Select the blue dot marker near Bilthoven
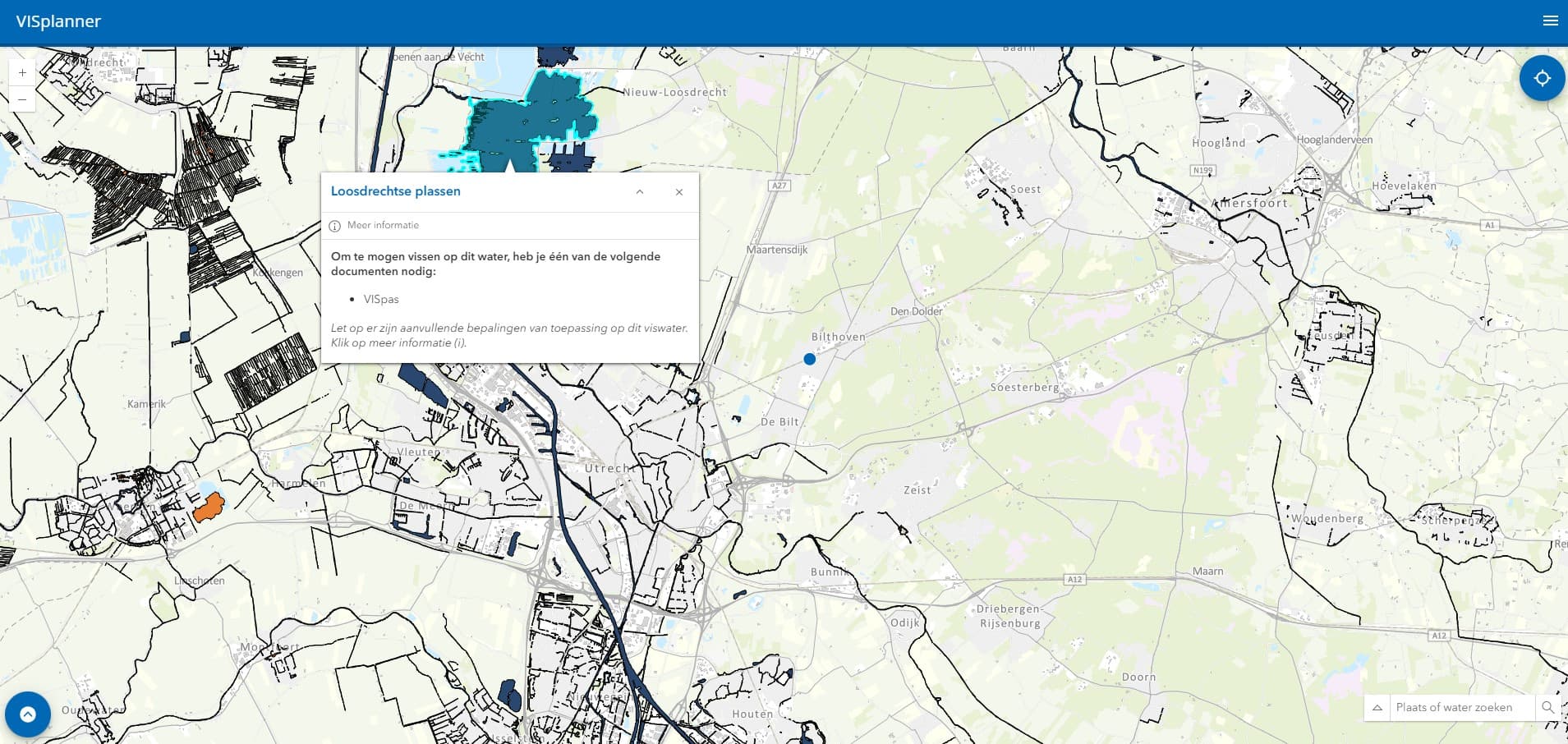 [810, 359]
